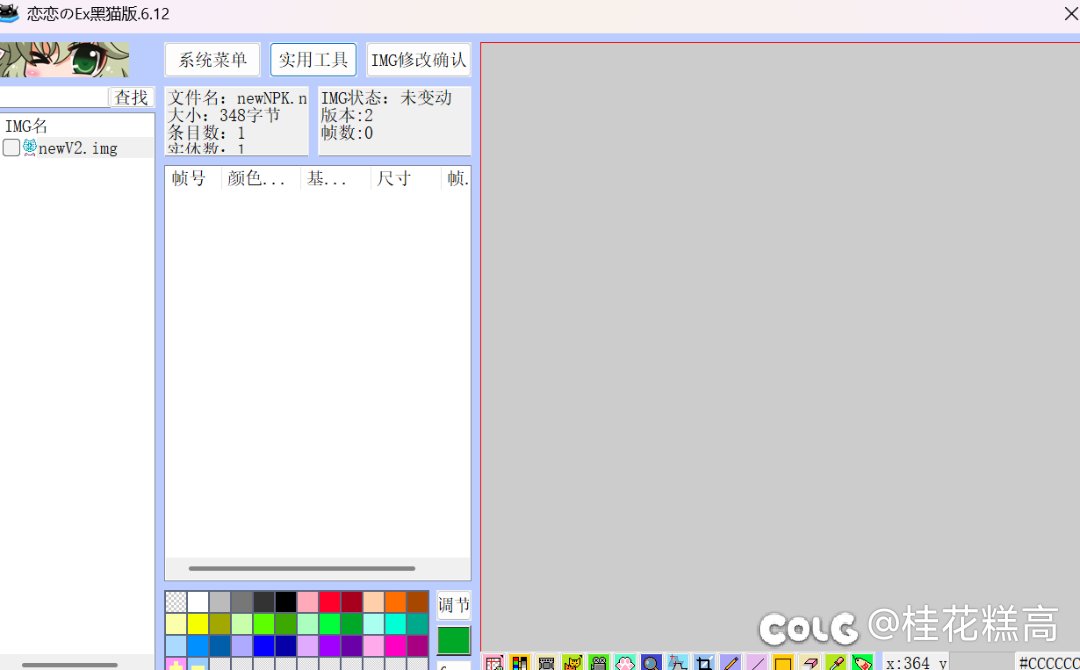The image size is (1080, 670).
Task: Tick the checkbox beside newV2.img
Action: (11, 148)
